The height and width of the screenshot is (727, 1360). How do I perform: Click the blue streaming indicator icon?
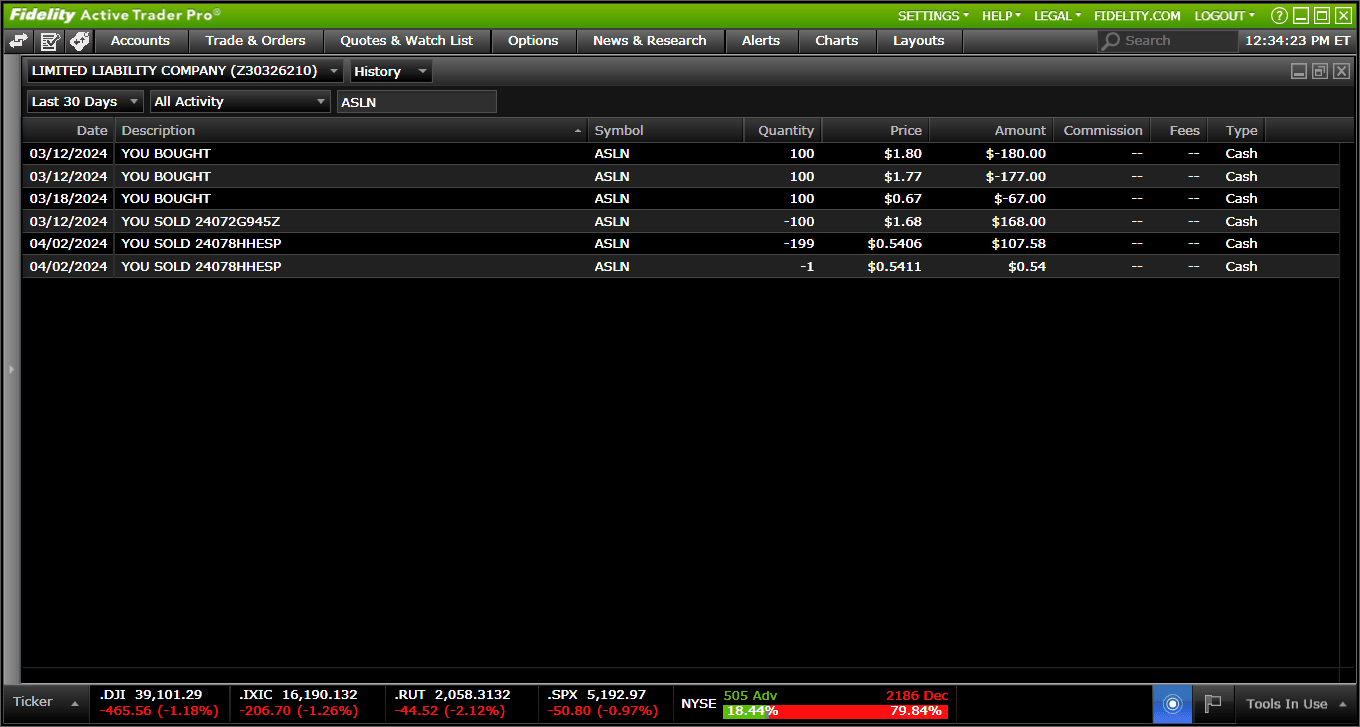(x=1172, y=704)
